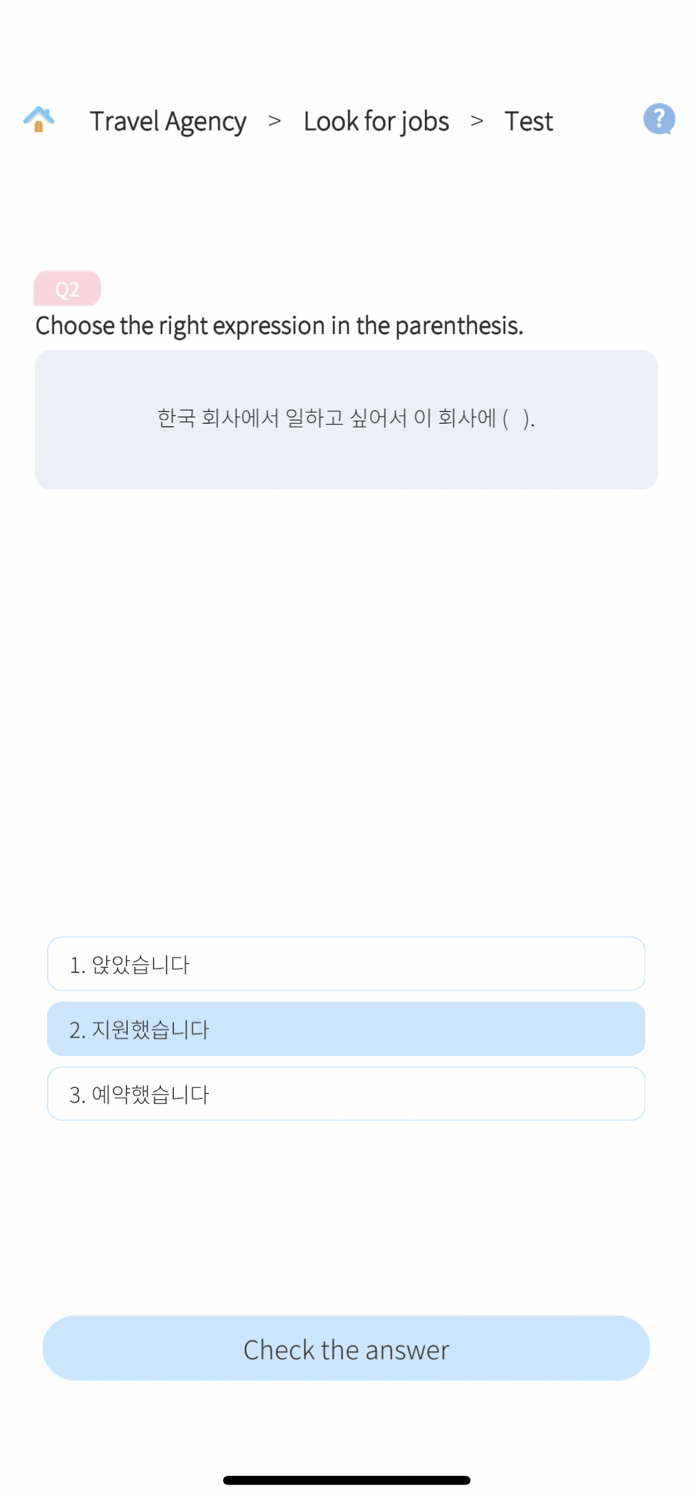Select 'Test' in the breadcrumb trail
Image resolution: width=693 pixels, height=1500 pixels.
pos(529,121)
